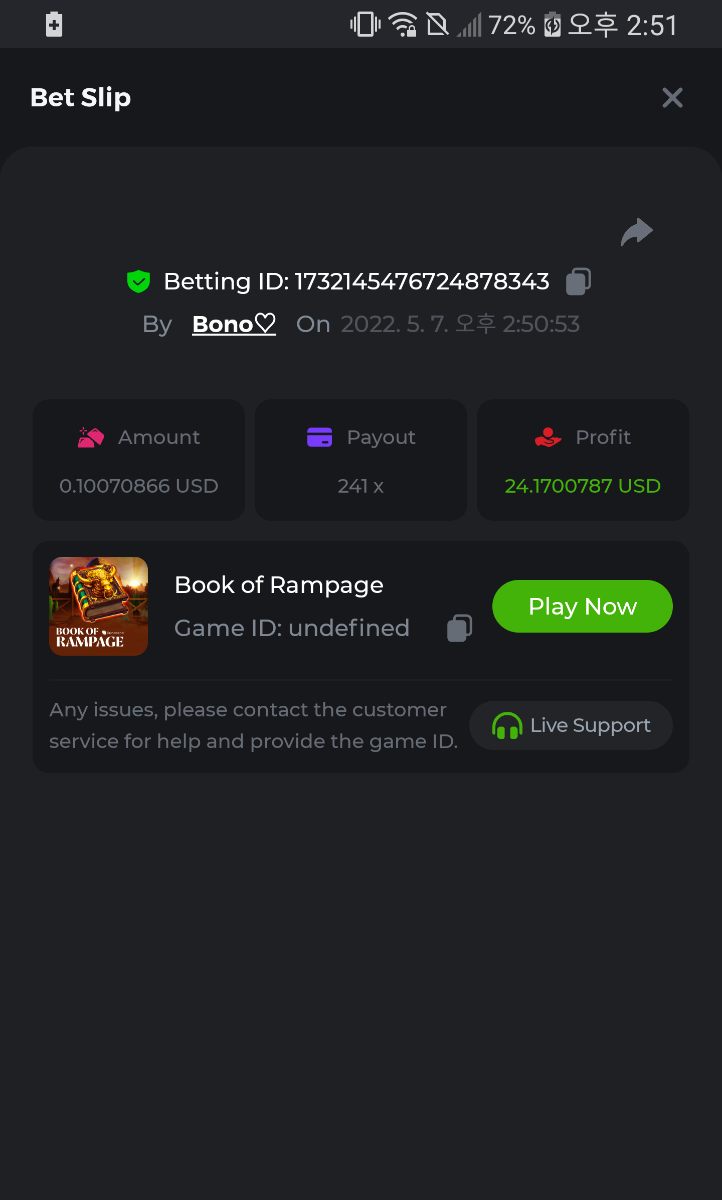Tap the red Profit hand icon
The width and height of the screenshot is (722, 1200).
(548, 437)
